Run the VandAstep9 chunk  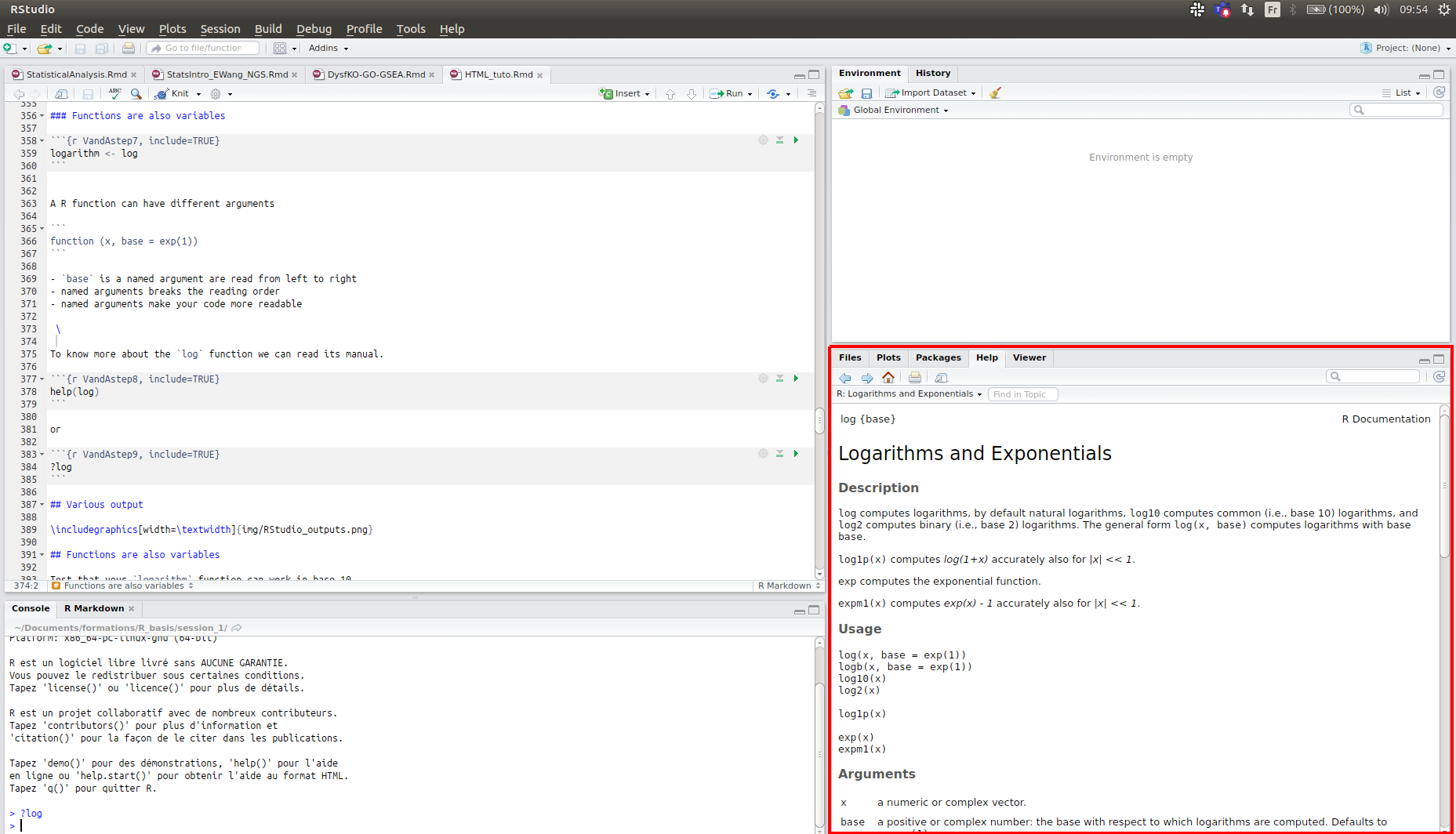796,454
